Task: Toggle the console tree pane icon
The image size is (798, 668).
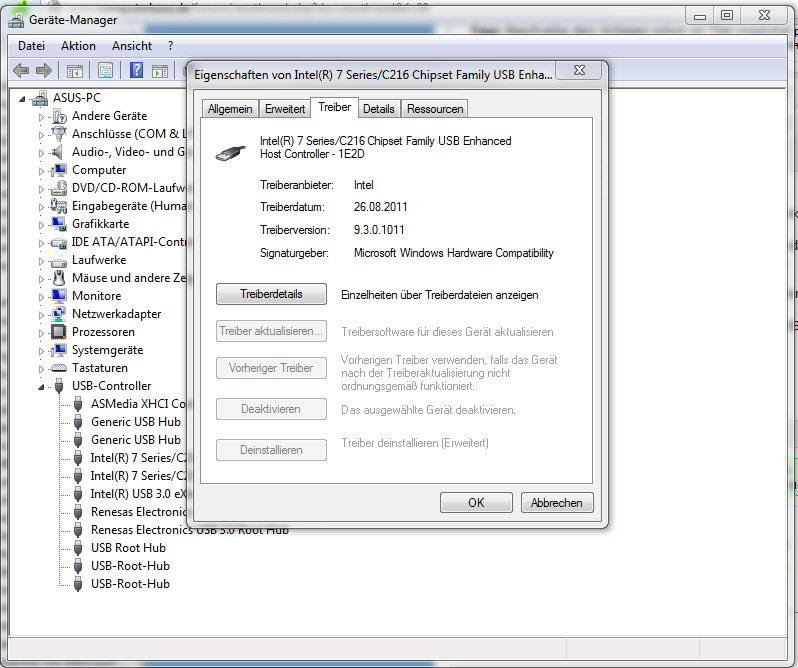Action: 75,71
